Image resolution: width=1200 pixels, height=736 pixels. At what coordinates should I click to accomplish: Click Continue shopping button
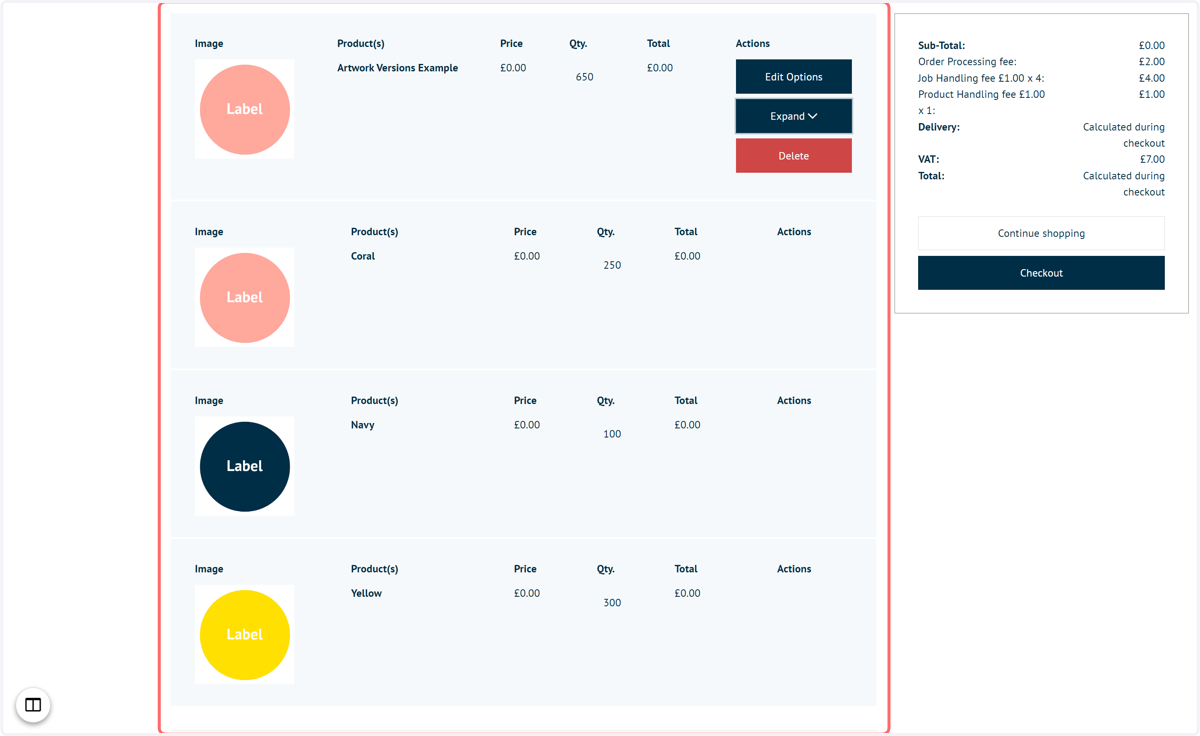1041,233
